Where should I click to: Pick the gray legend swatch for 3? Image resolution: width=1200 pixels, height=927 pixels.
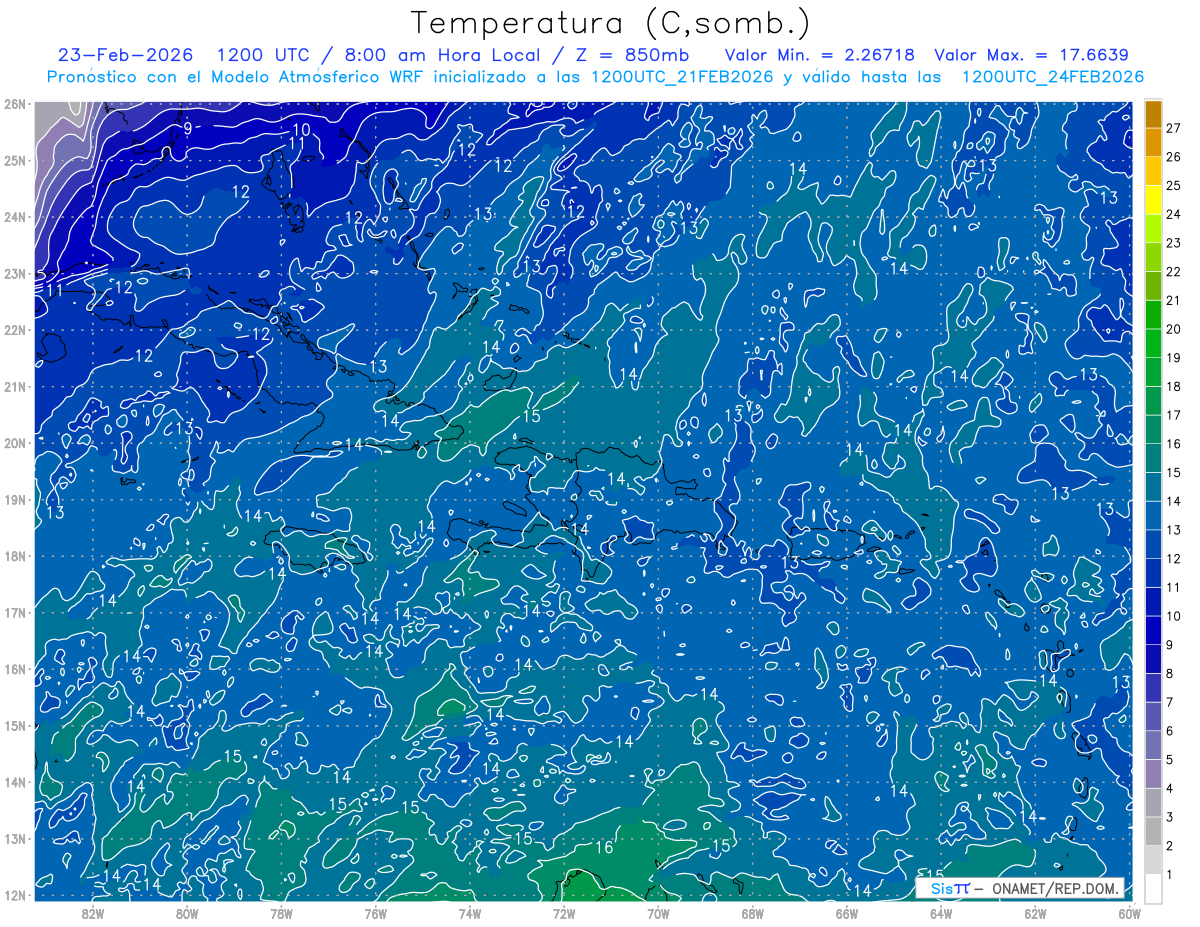click(x=1153, y=802)
